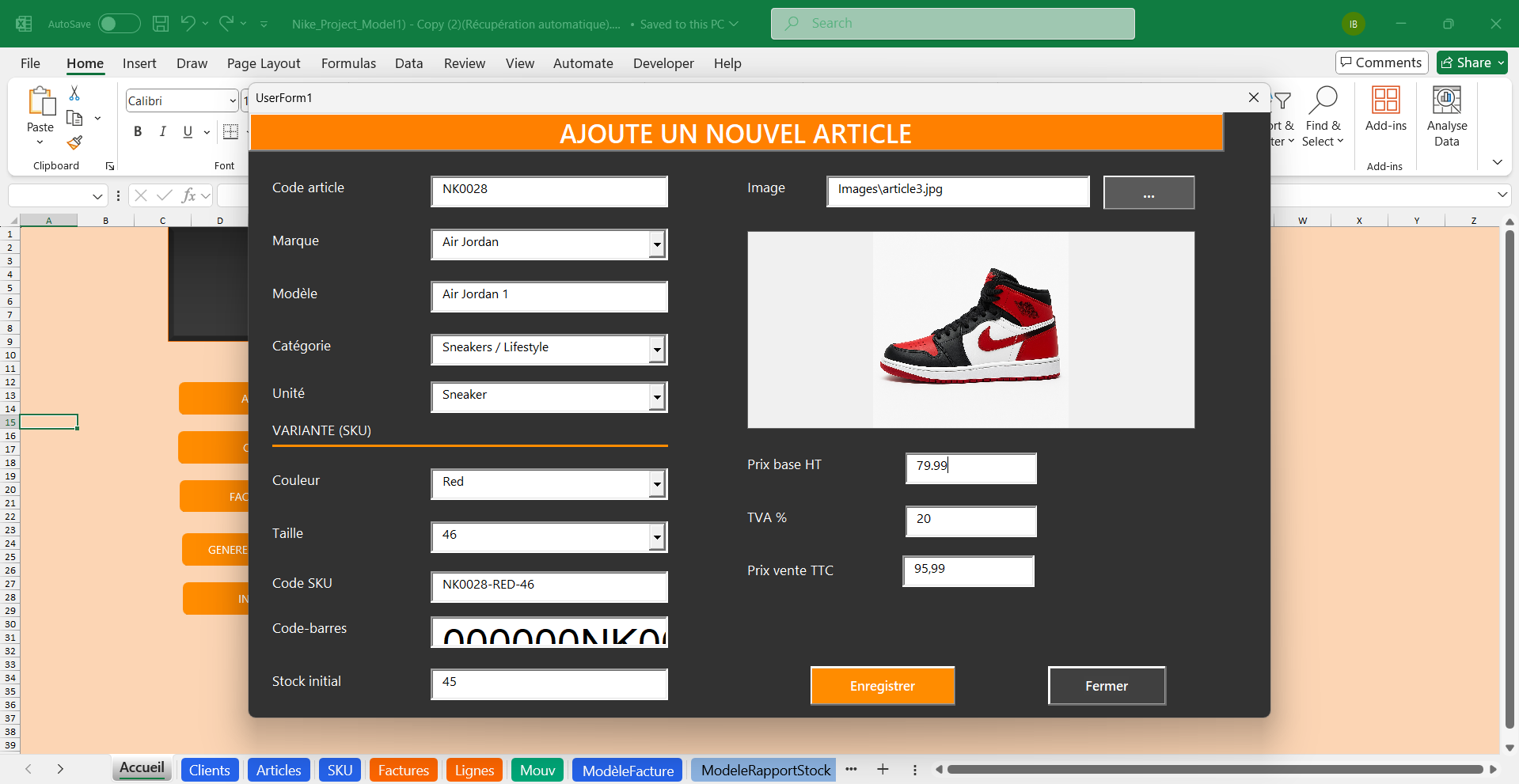1519x784 pixels.
Task: Expand the Taille size dropdown
Action: tap(656, 537)
